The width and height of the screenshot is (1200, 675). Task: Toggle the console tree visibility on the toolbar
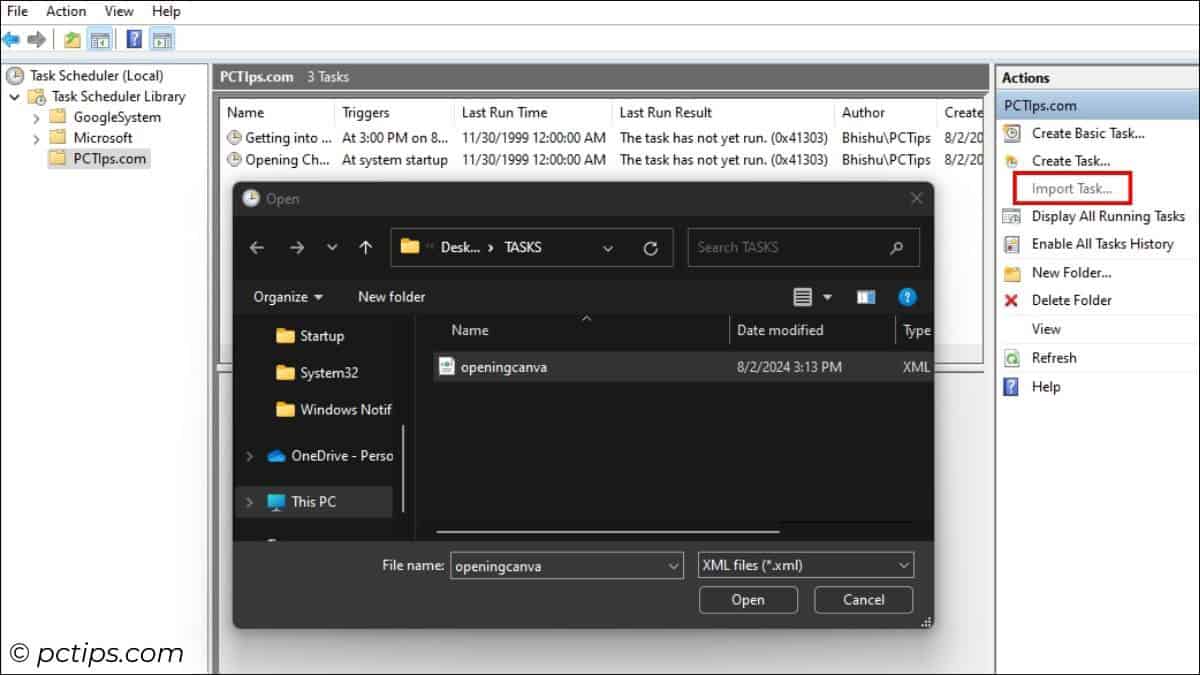[x=101, y=39]
